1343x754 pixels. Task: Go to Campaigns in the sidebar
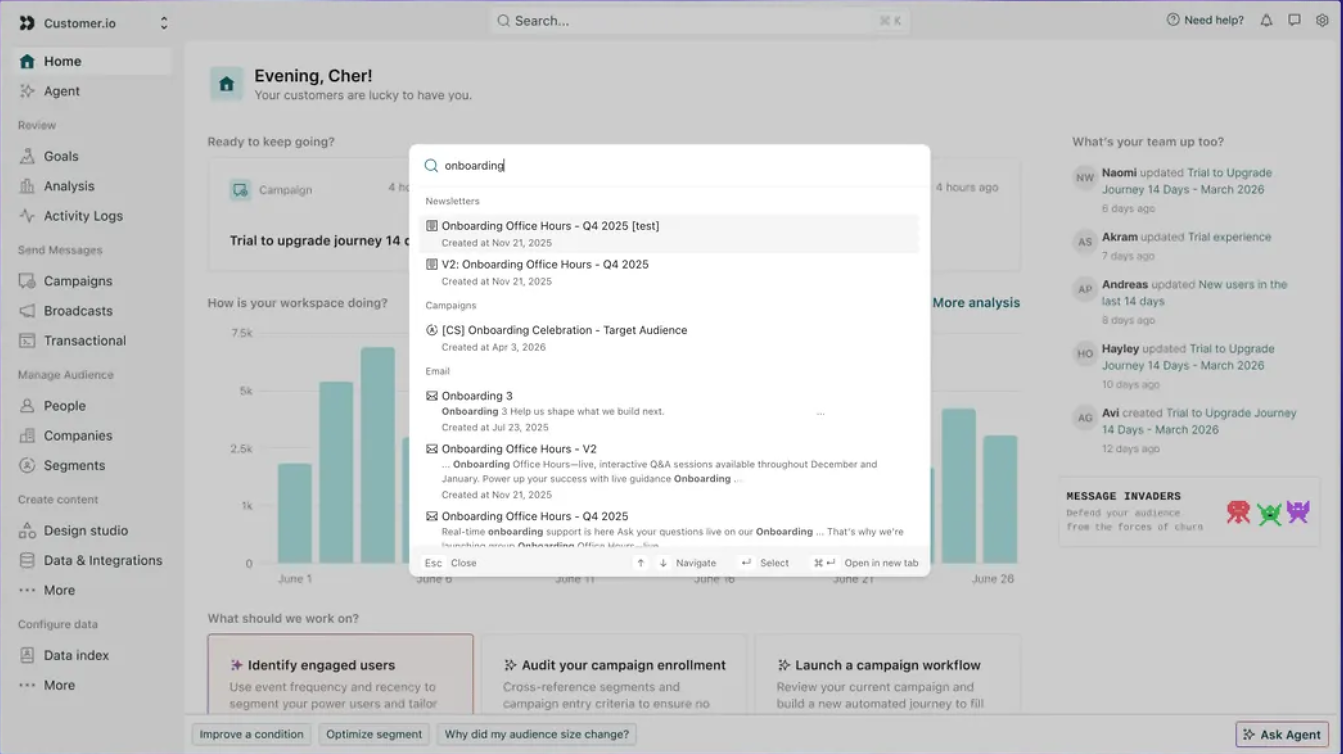(78, 281)
